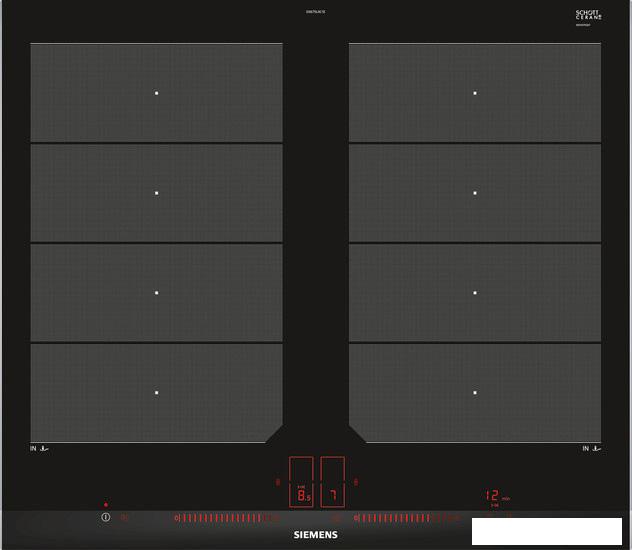632x550 pixels.
Task: Tap the small red indicator right of the 7 display
Action: coord(356,482)
